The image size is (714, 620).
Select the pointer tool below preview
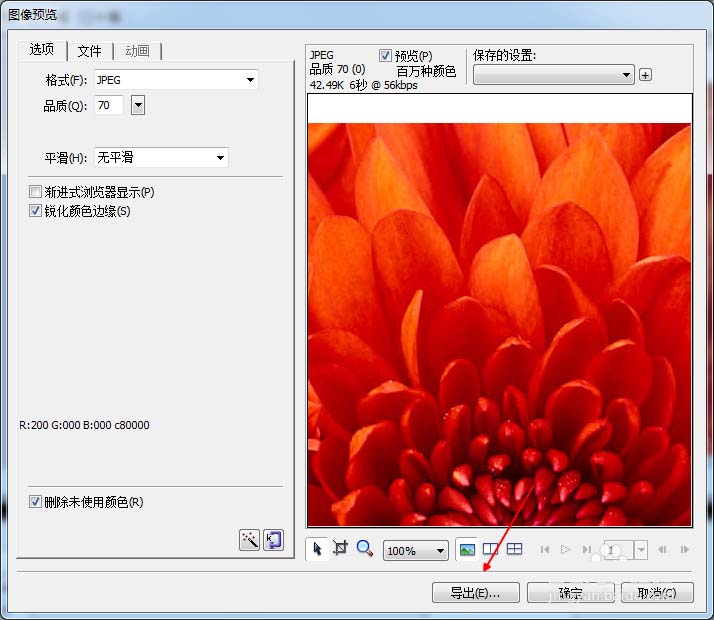click(x=318, y=549)
